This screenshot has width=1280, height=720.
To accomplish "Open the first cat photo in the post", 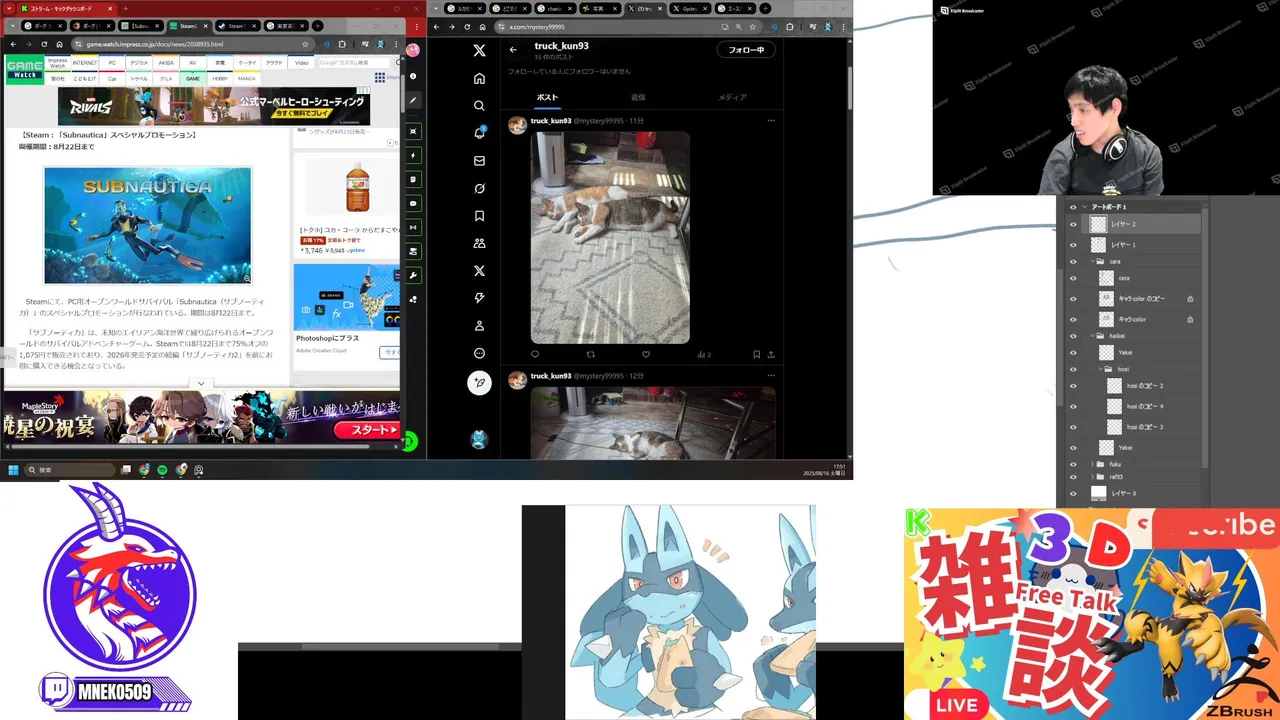I will pyautogui.click(x=610, y=238).
